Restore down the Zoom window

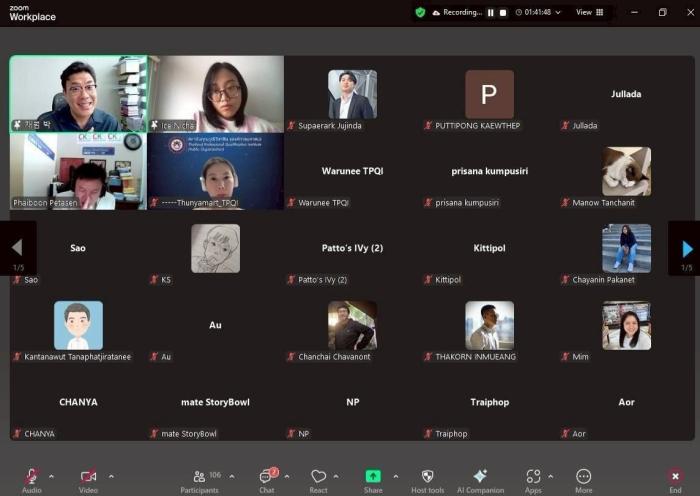[662, 13]
